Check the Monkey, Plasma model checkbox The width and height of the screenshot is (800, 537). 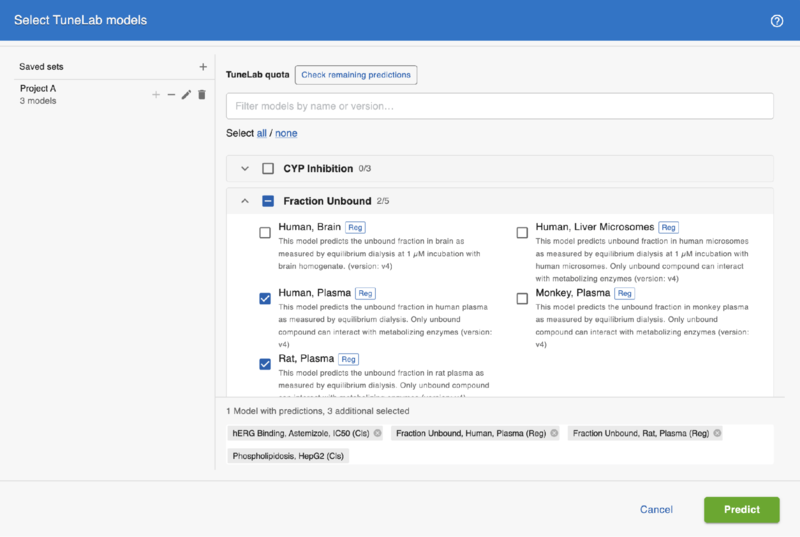coord(522,298)
